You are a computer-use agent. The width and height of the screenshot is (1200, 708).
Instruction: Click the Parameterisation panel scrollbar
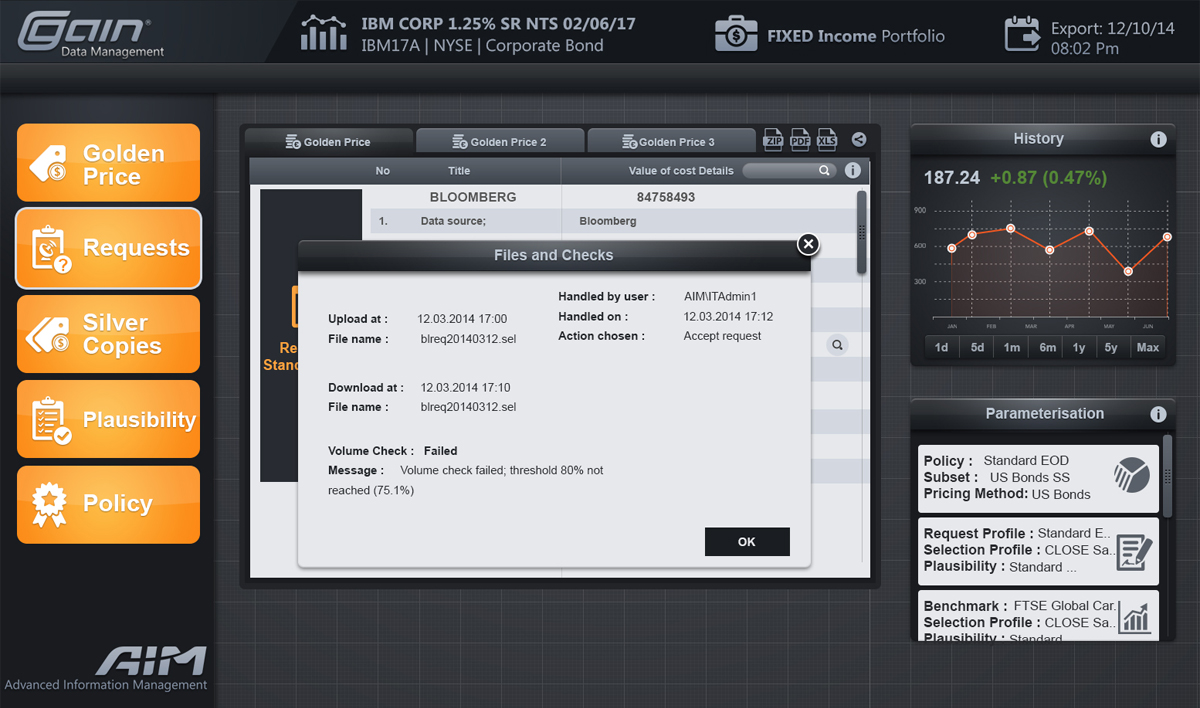click(1167, 462)
